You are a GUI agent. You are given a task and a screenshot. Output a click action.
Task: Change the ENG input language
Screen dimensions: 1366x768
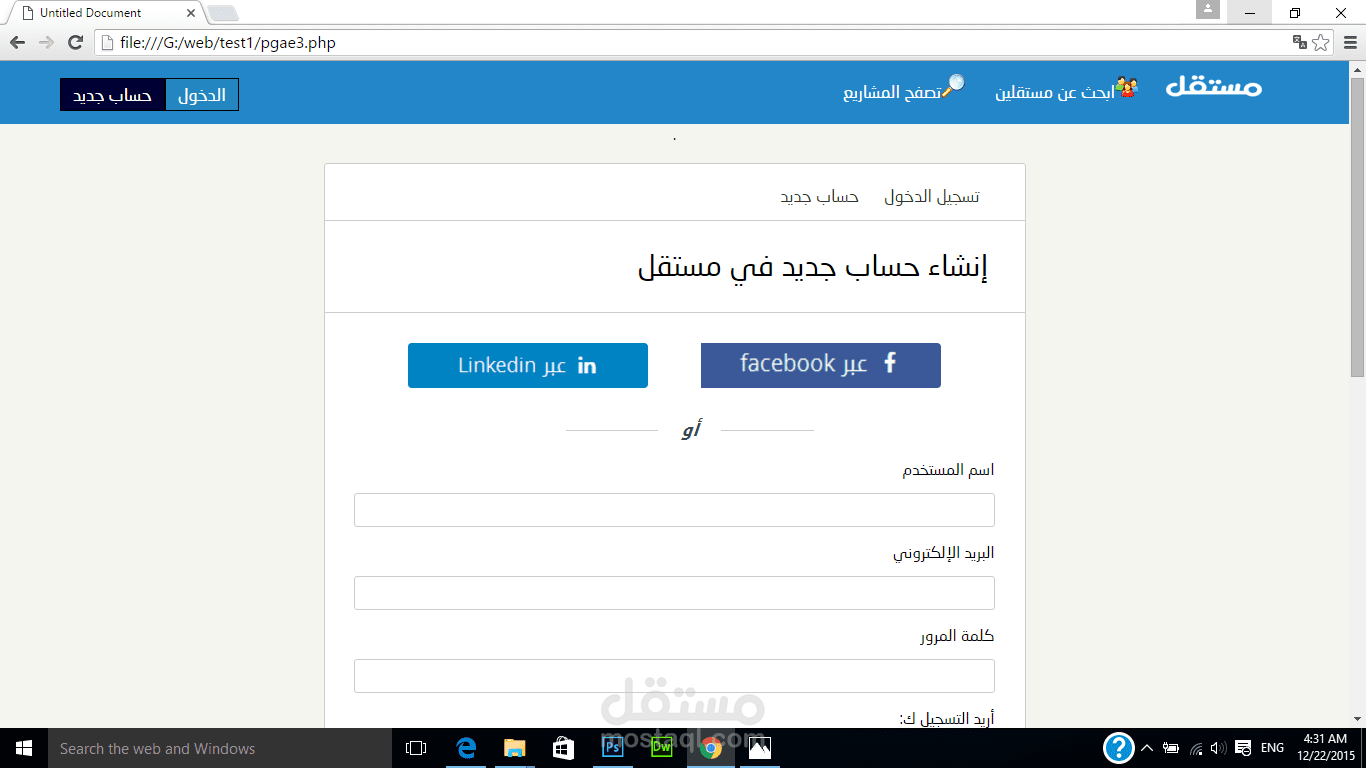(x=1272, y=748)
